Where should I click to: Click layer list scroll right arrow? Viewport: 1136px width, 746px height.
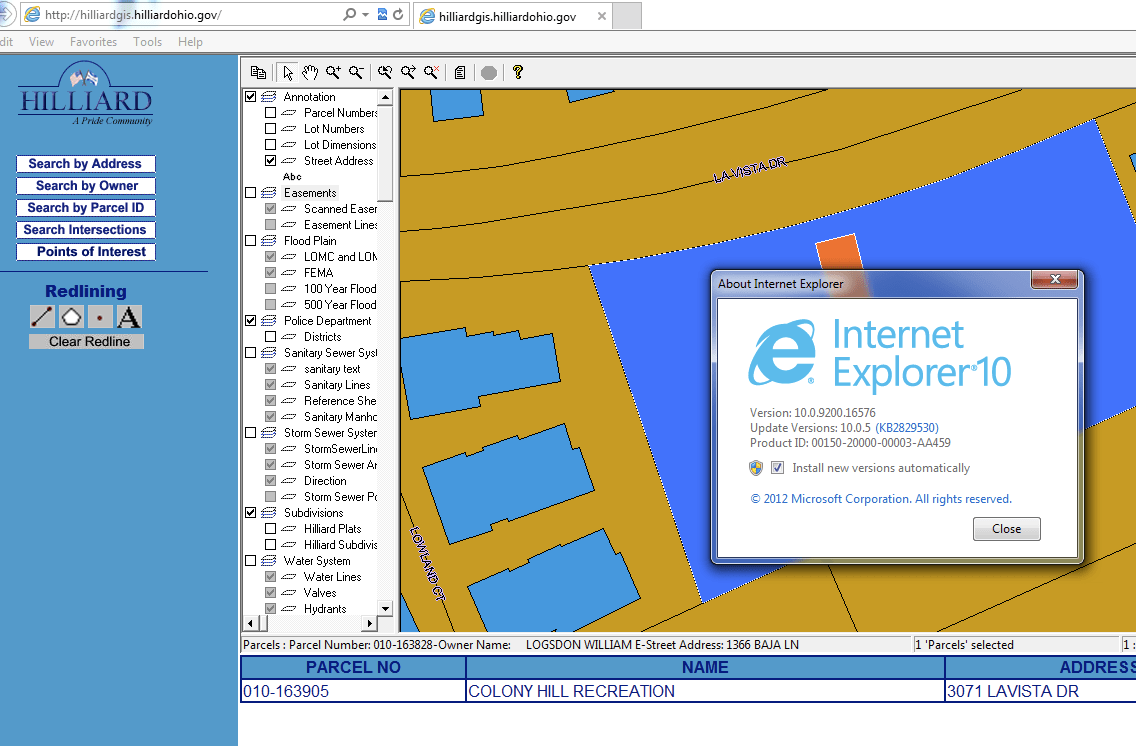point(369,623)
